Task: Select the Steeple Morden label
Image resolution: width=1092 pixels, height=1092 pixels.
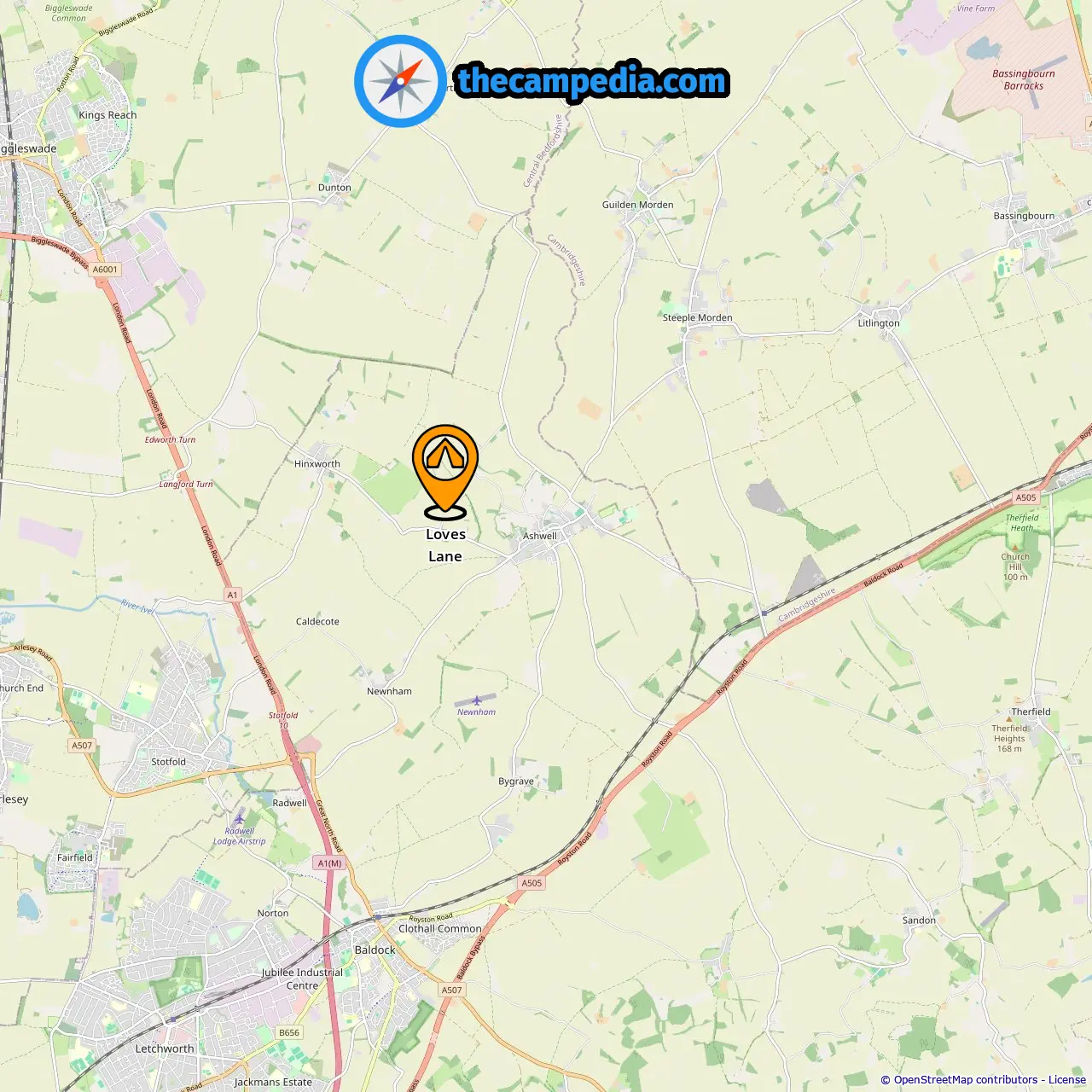Action: click(x=698, y=317)
